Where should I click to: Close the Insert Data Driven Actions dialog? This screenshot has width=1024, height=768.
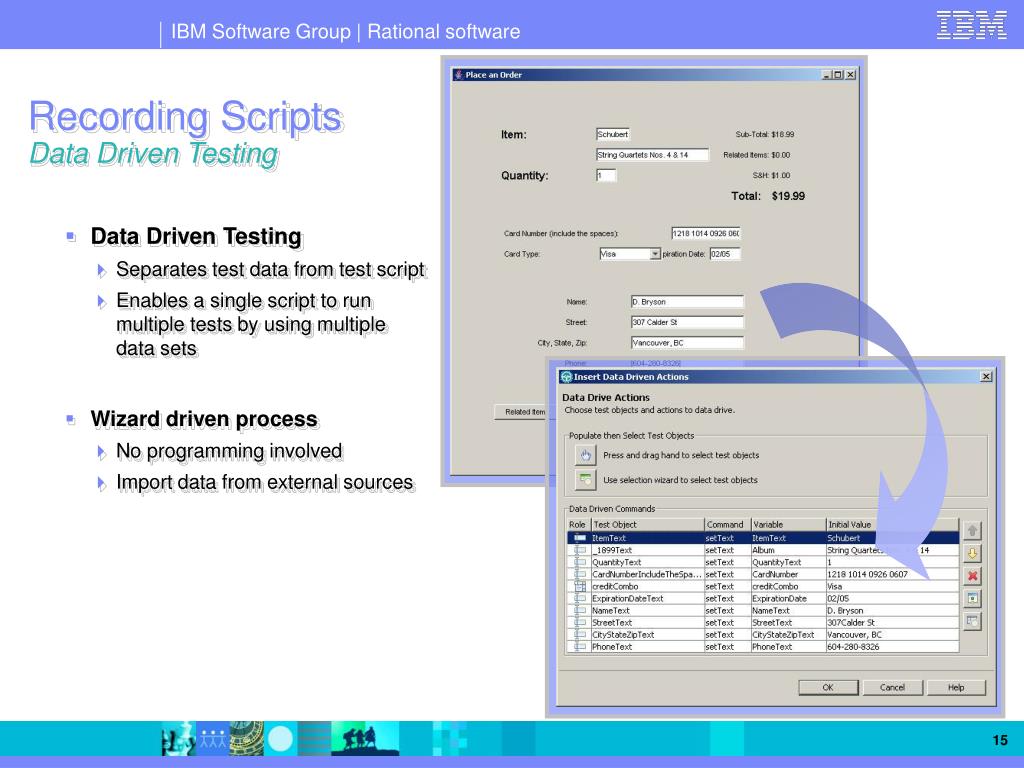tap(986, 377)
